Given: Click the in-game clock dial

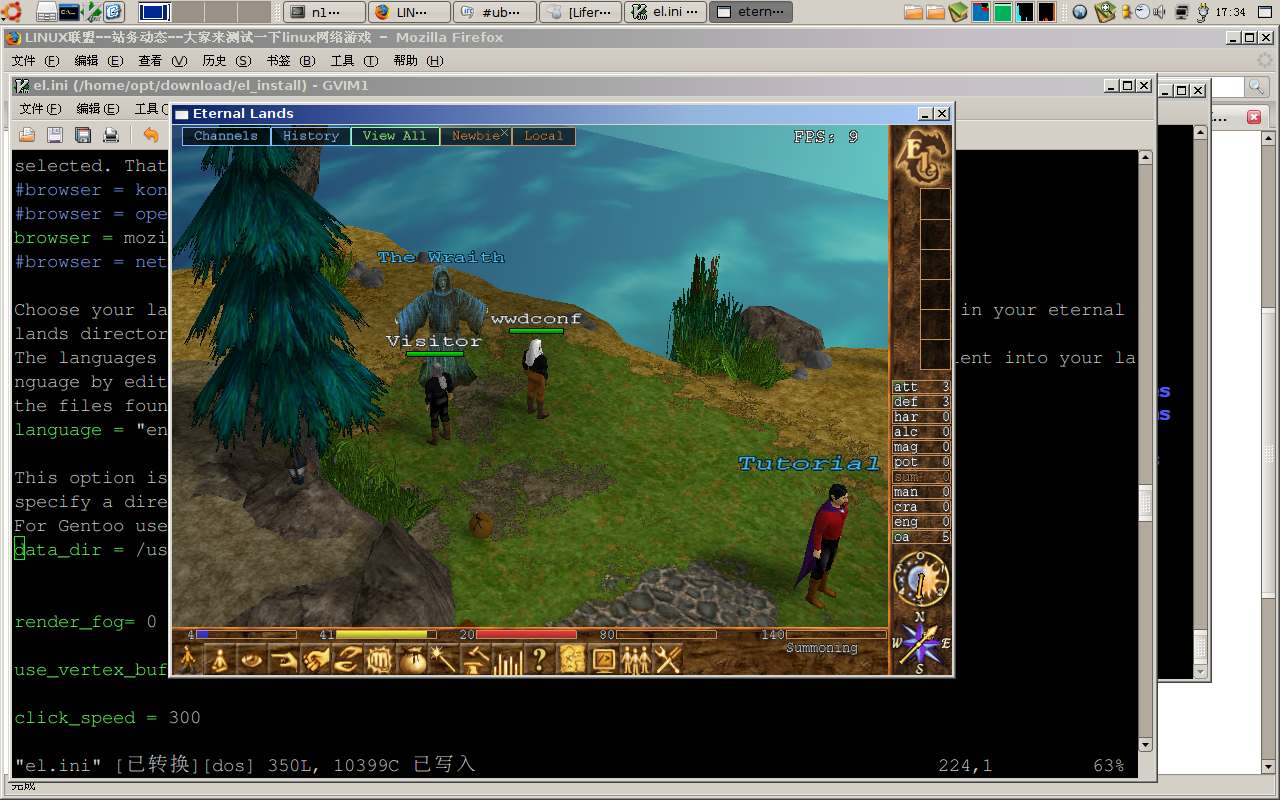Looking at the screenshot, I should (x=921, y=577).
